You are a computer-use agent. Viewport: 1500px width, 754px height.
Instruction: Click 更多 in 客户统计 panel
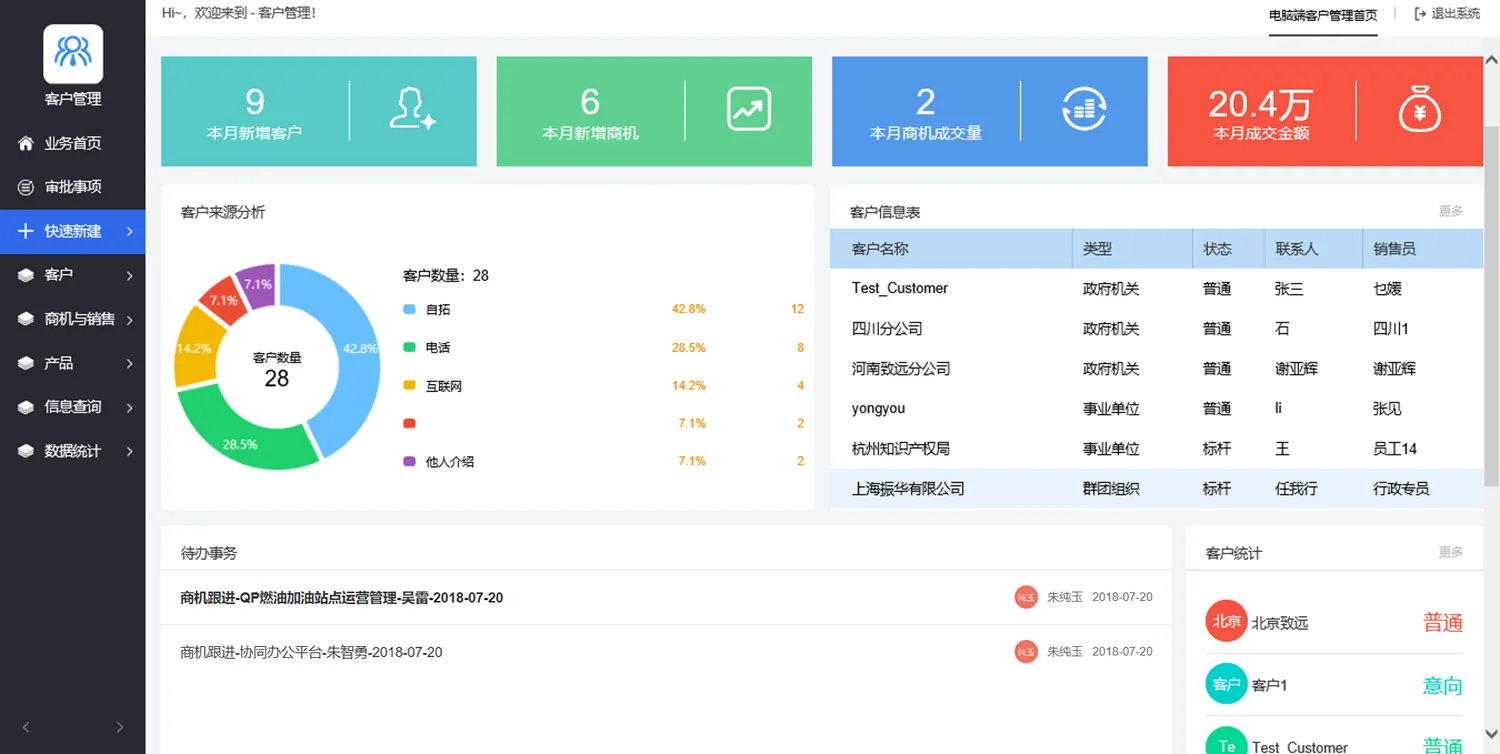pyautogui.click(x=1451, y=552)
